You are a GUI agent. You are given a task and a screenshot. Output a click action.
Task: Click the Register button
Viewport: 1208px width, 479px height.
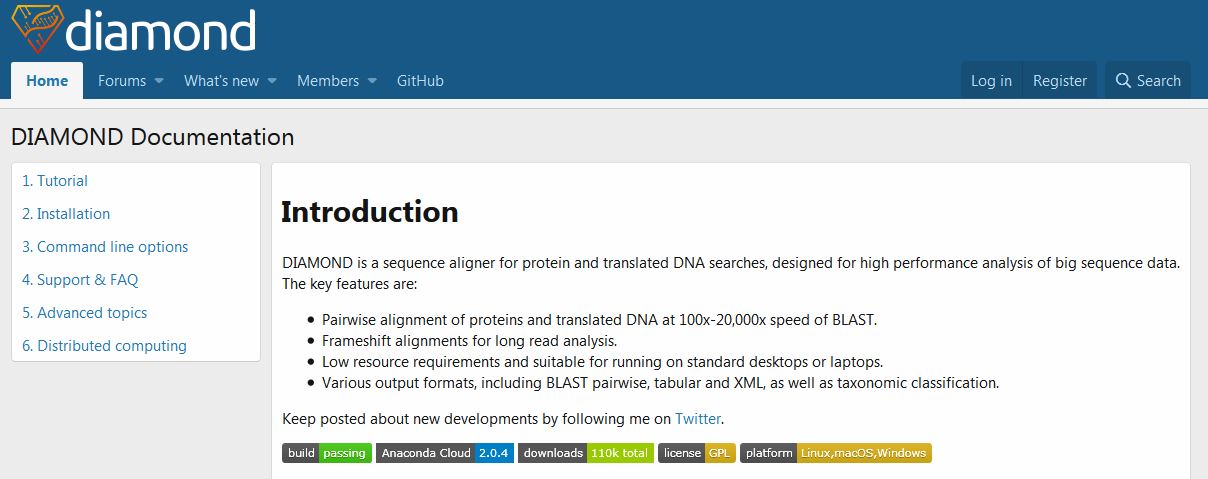coord(1060,81)
